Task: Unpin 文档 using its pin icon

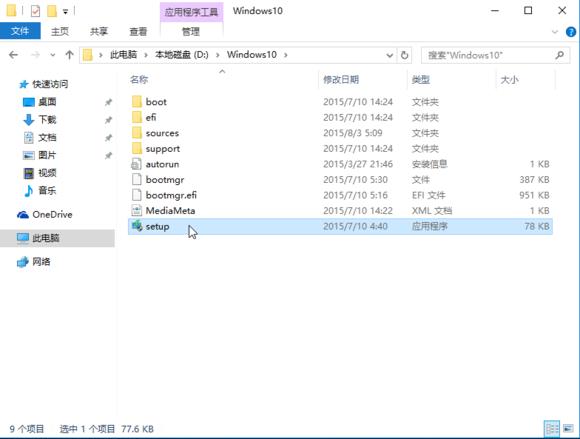Action: click(108, 138)
